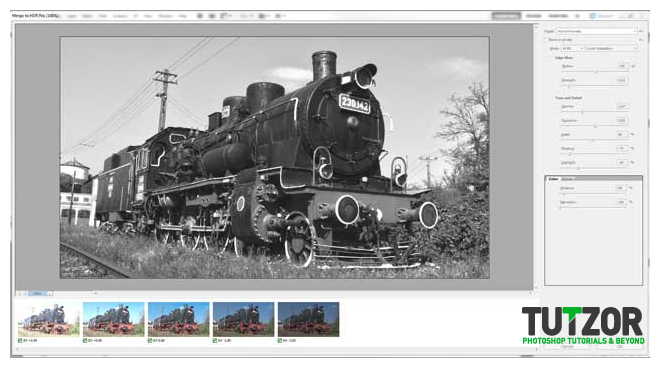
Task: Select the second exposure thumbnail
Action: click(x=114, y=319)
